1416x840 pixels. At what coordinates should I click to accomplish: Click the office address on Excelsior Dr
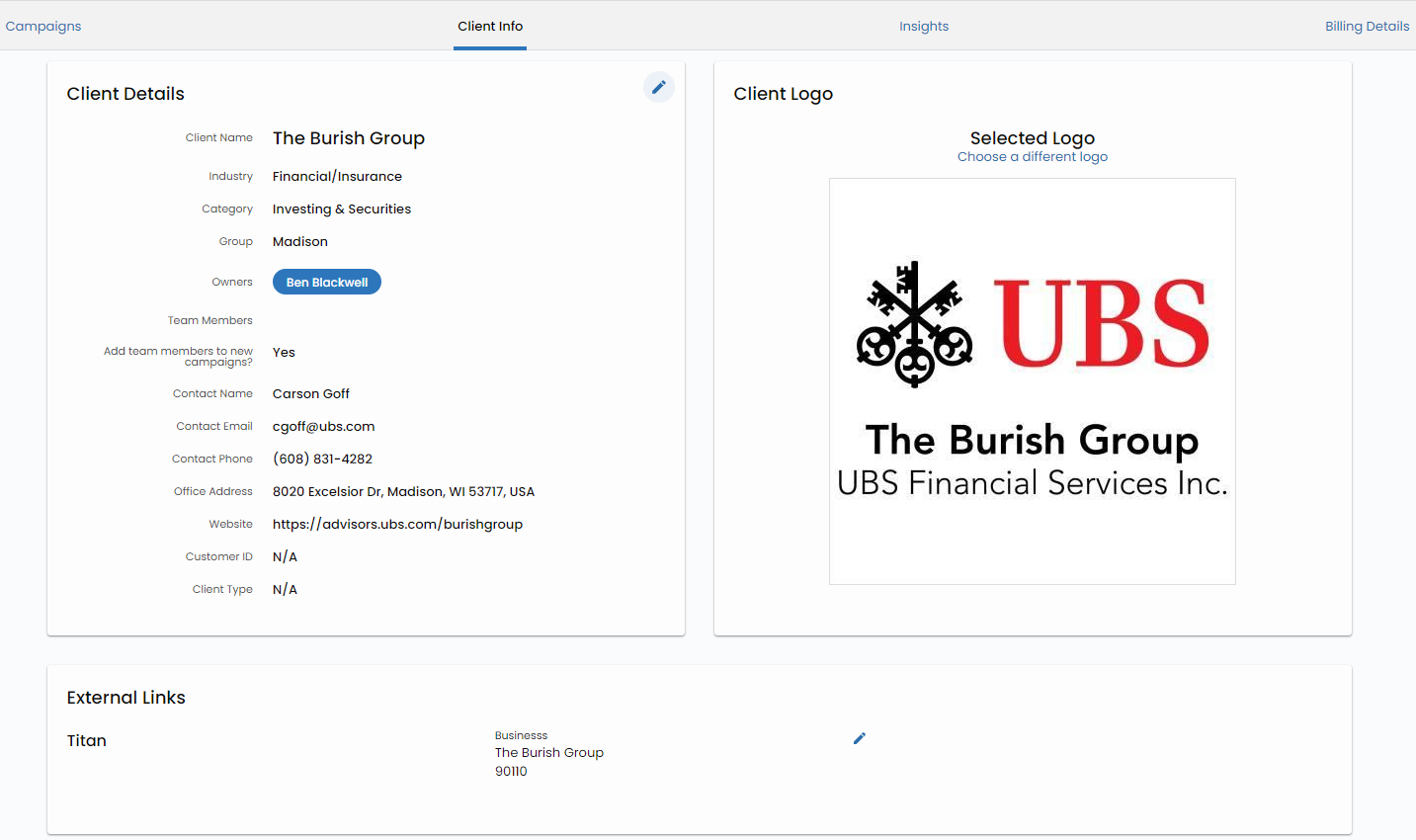click(x=403, y=491)
